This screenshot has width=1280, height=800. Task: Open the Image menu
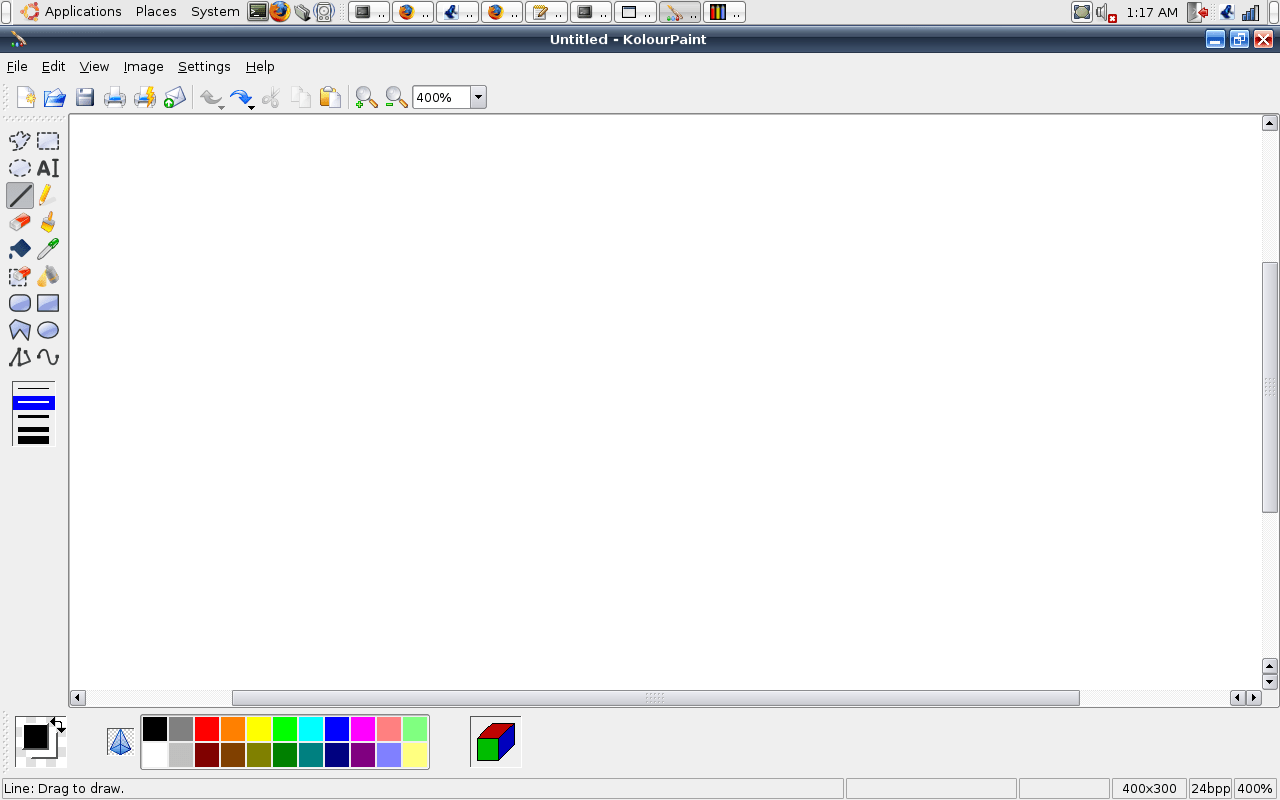pos(143,66)
